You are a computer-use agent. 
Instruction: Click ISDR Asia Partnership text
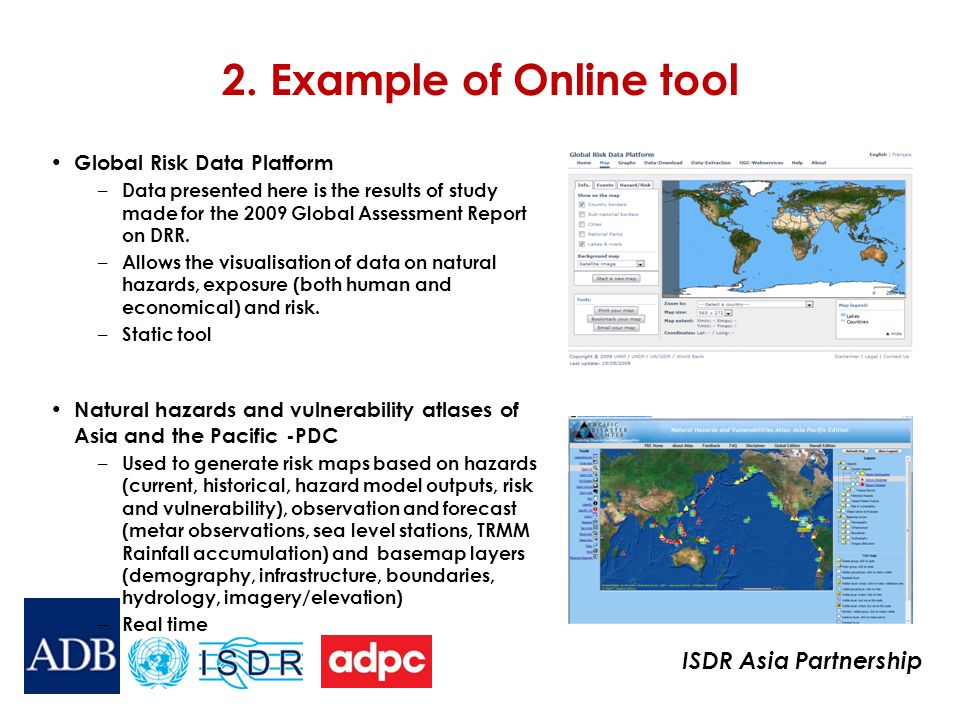click(801, 661)
